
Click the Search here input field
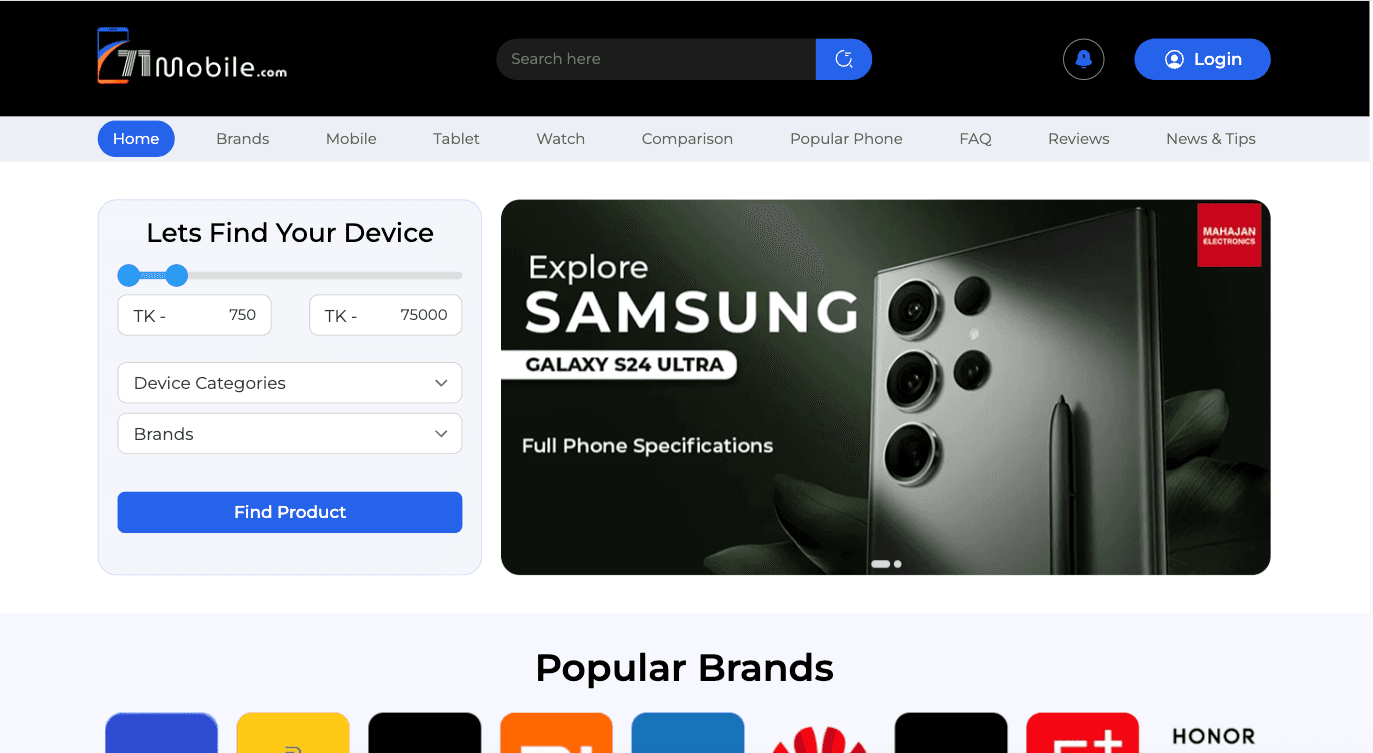[x=656, y=59]
